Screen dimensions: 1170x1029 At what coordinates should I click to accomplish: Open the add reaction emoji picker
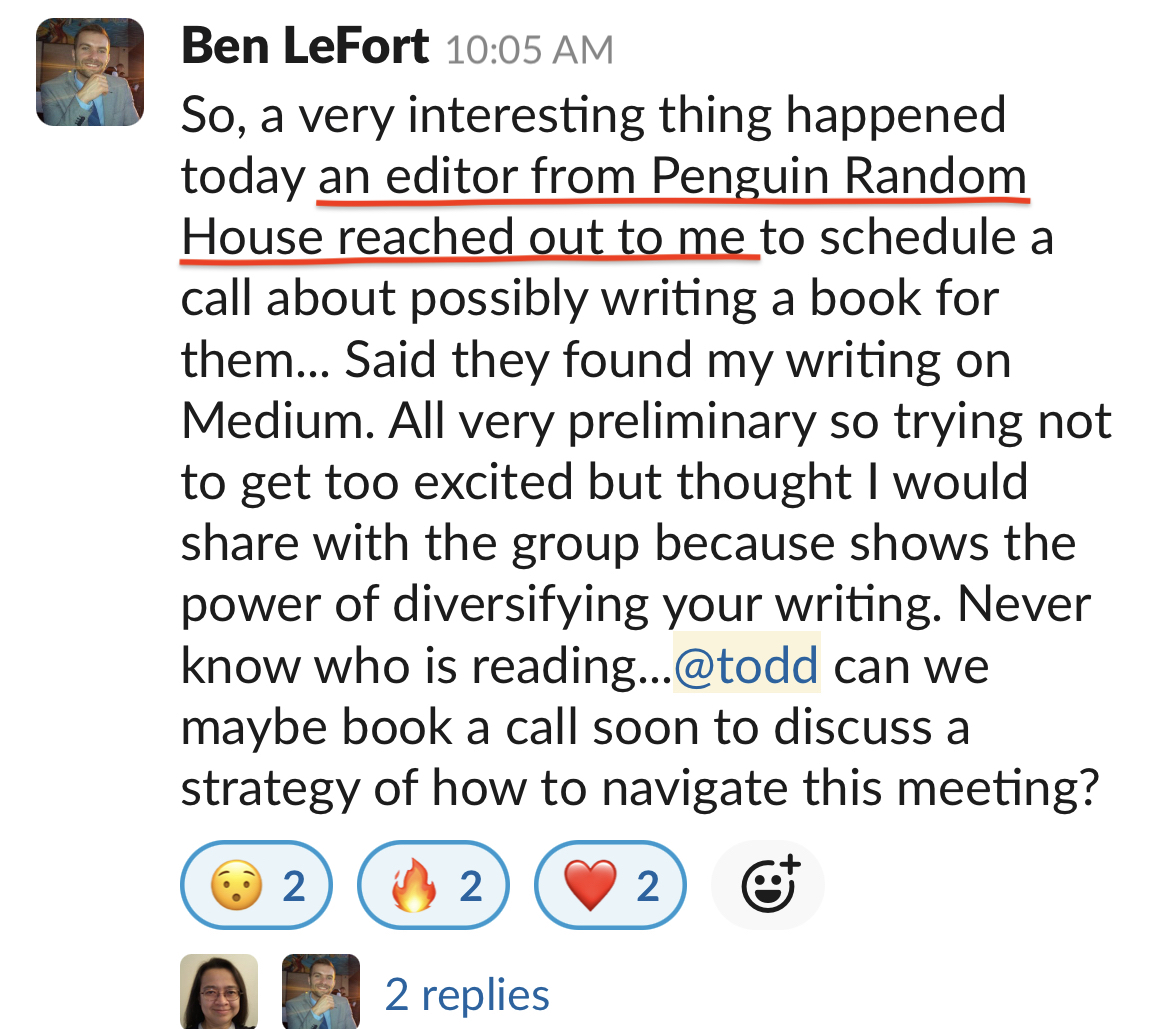click(768, 886)
